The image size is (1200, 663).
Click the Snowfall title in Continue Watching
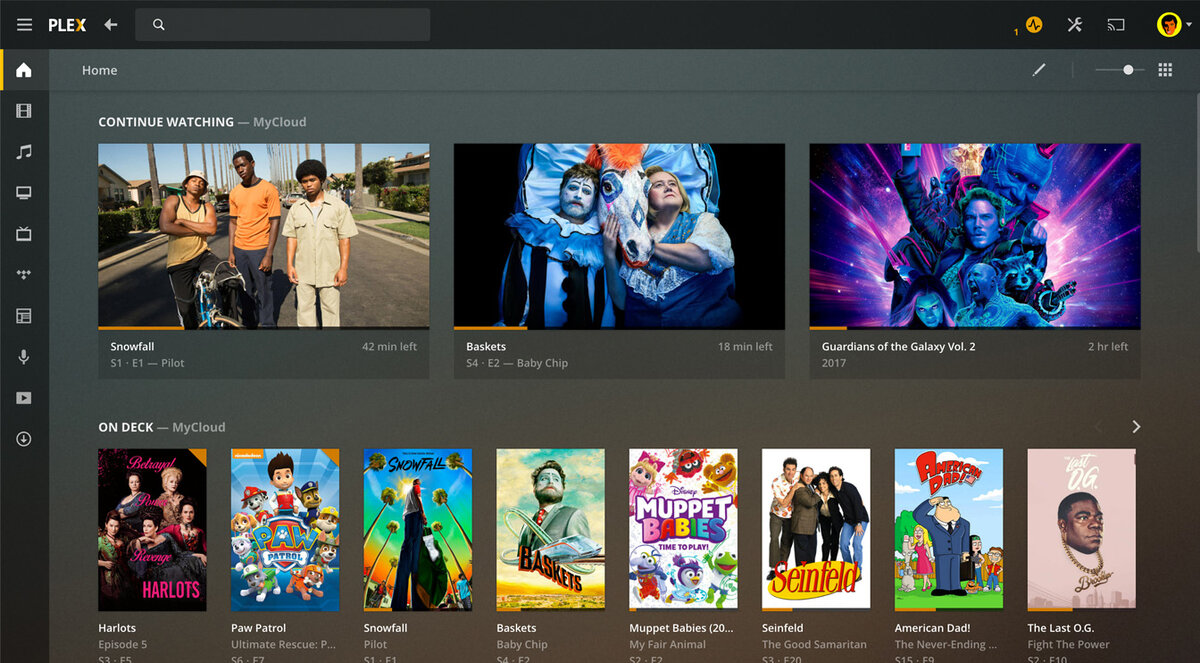click(133, 347)
